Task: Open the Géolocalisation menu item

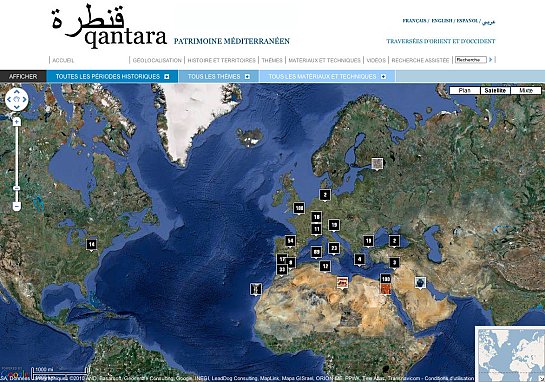Action: 157,60
